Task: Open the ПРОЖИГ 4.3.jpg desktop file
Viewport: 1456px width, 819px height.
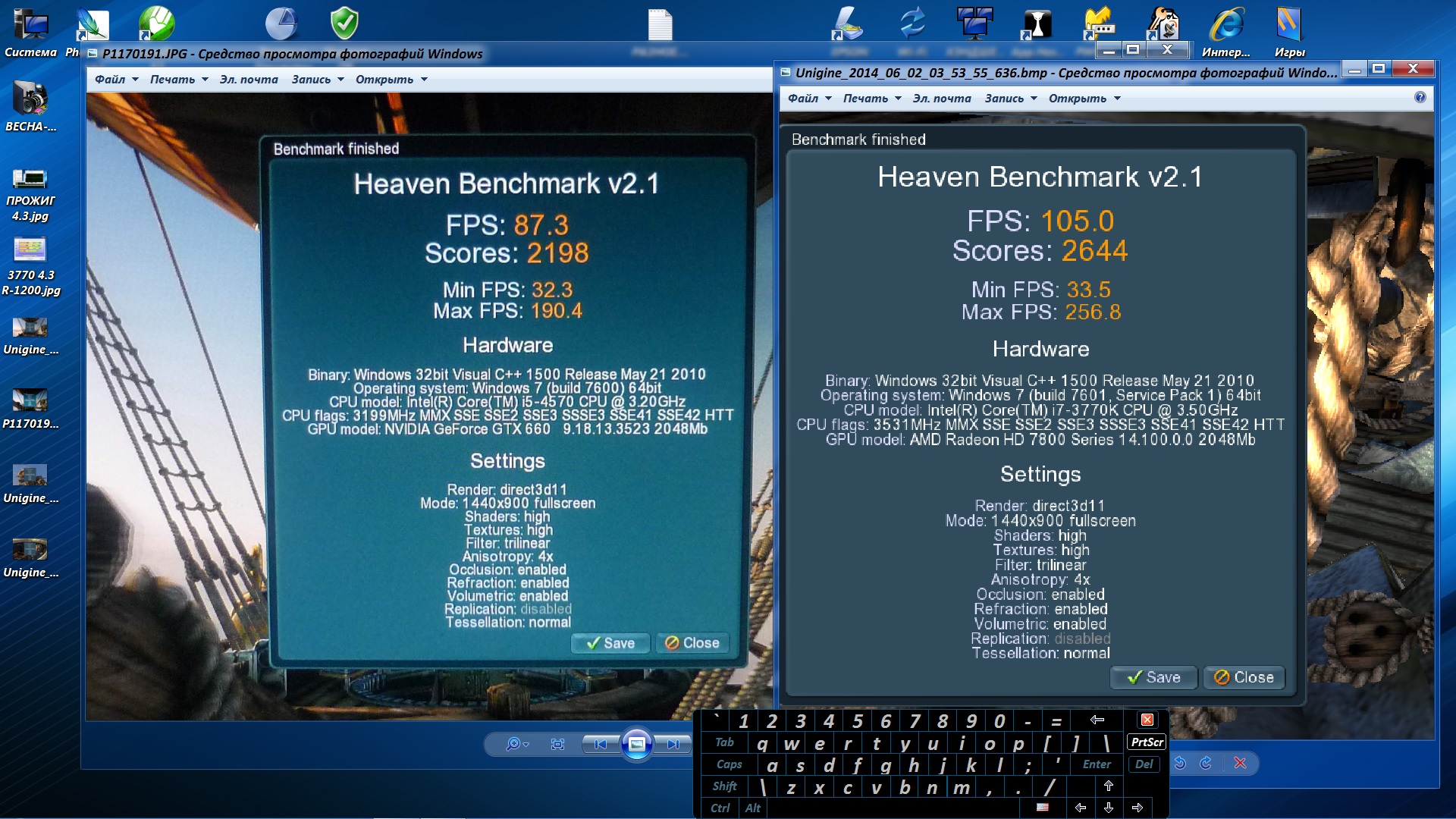Action: click(30, 195)
